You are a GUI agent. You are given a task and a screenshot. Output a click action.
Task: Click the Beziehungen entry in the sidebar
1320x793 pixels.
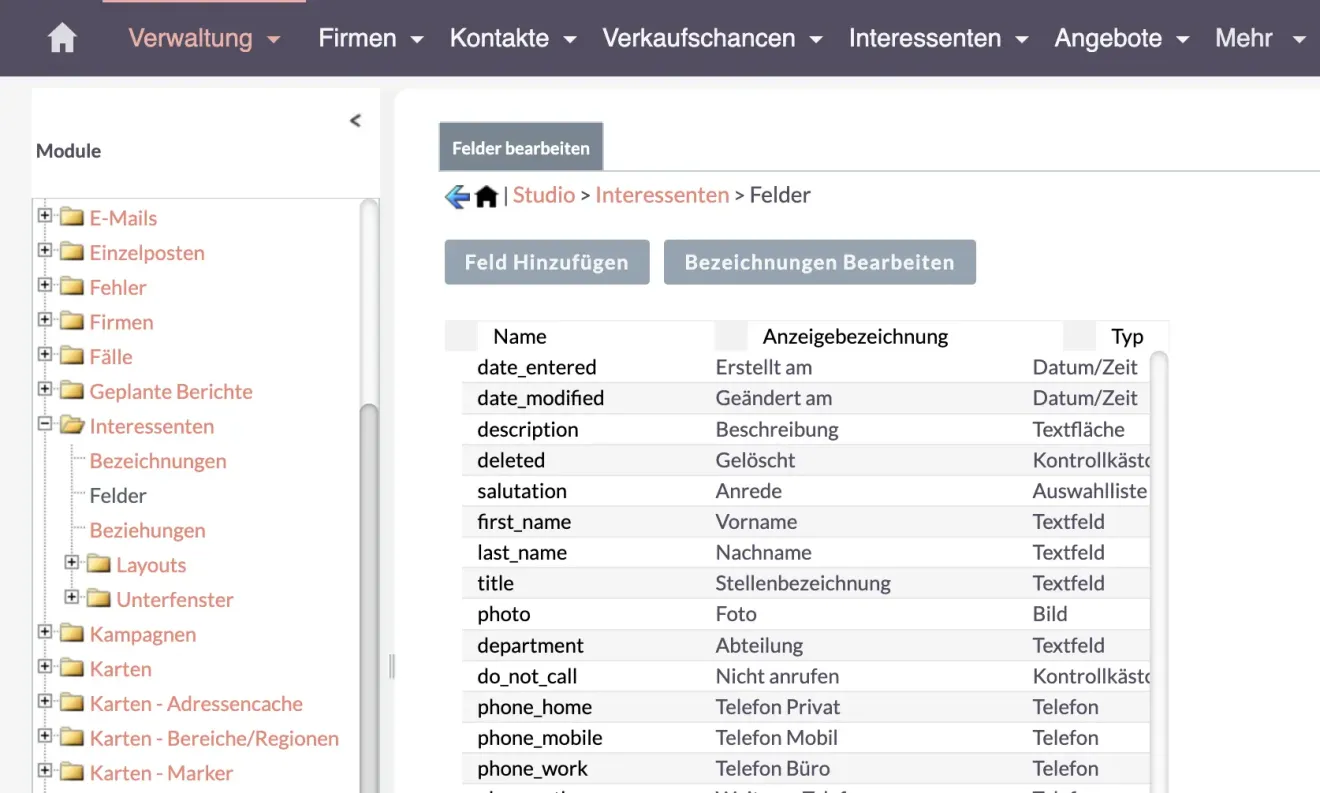pyautogui.click(x=148, y=530)
